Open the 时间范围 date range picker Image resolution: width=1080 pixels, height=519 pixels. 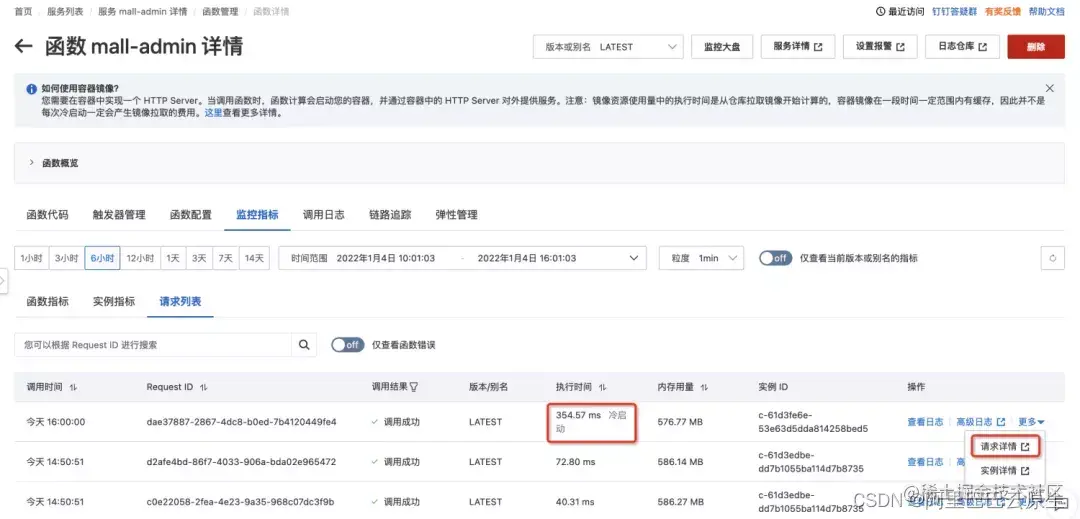462,258
